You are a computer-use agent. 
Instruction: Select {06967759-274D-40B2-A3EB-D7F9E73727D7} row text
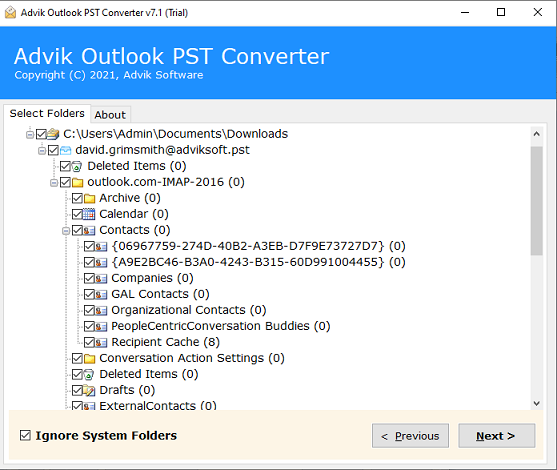[258, 246]
